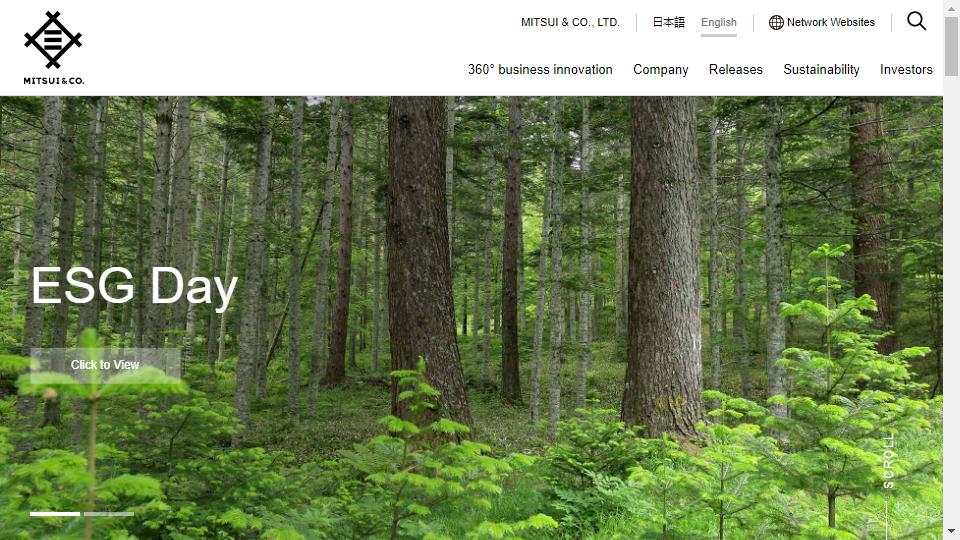Open the Investors menu item

[x=906, y=70]
